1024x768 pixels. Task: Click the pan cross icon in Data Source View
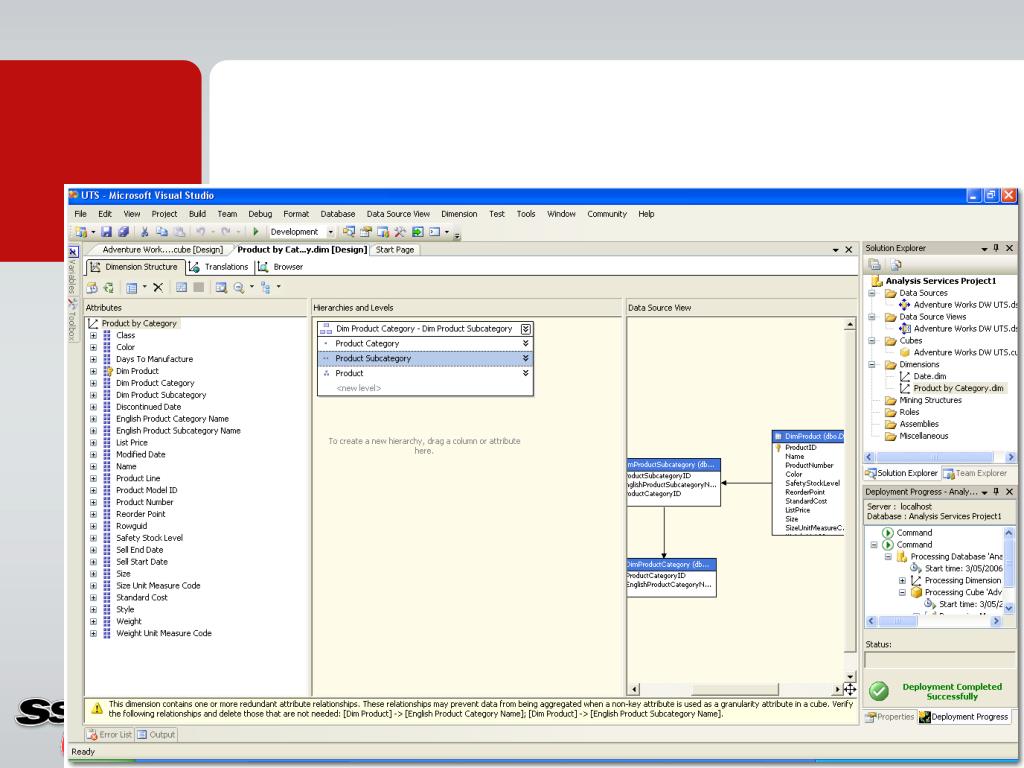click(849, 689)
